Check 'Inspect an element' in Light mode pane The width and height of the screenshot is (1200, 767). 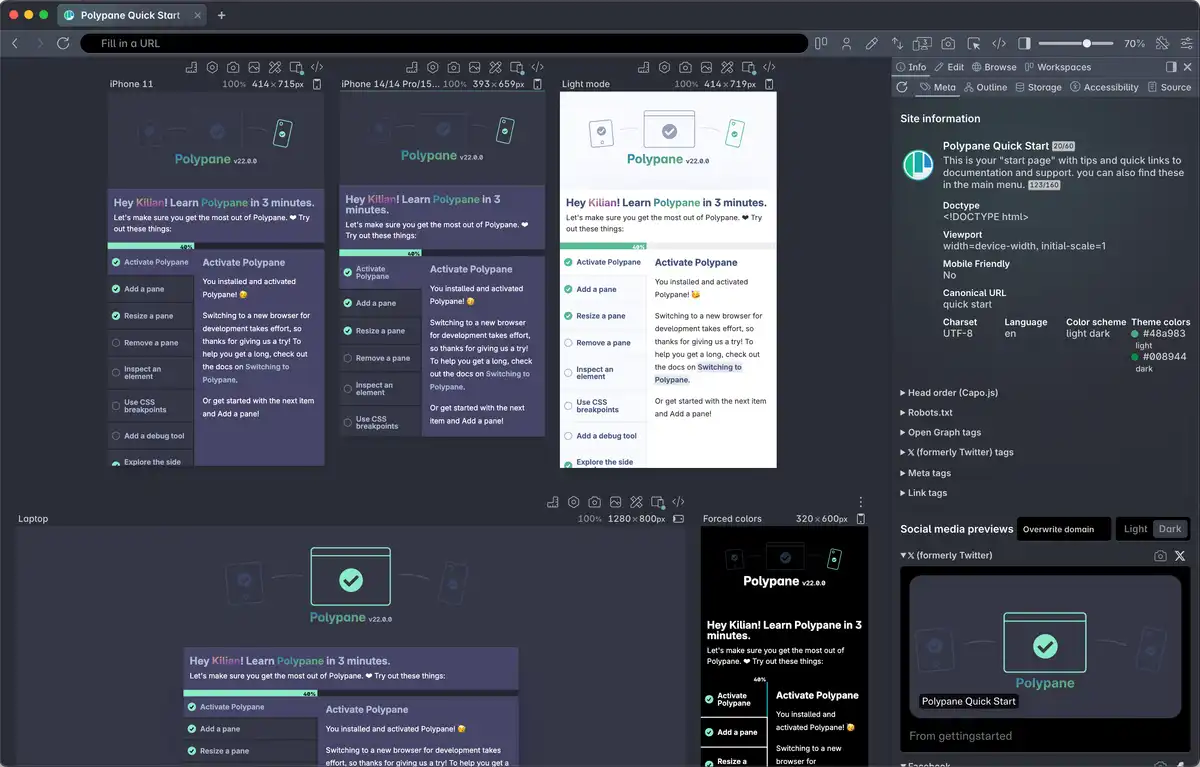tap(568, 373)
